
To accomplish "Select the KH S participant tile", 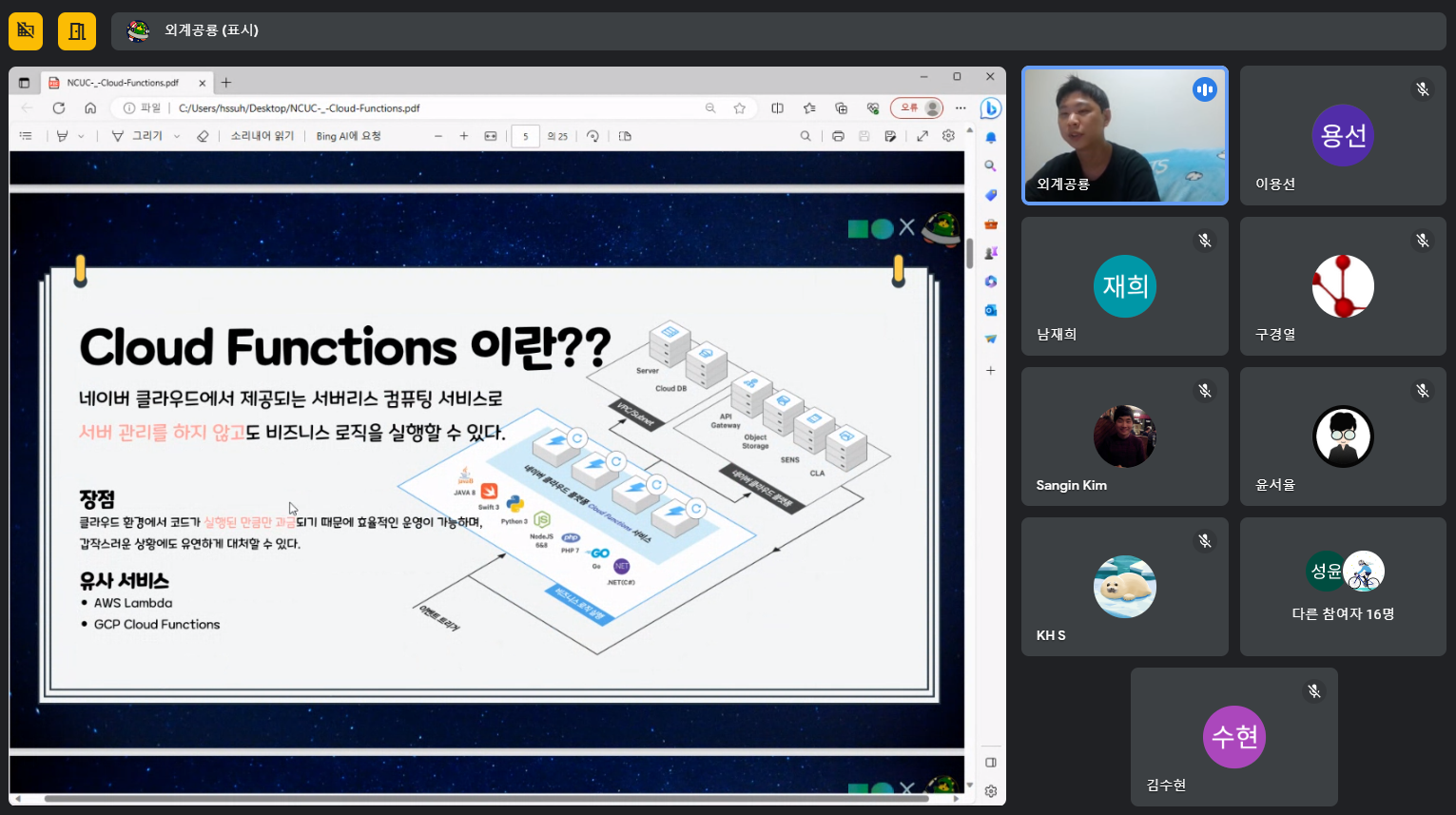I will (x=1125, y=587).
